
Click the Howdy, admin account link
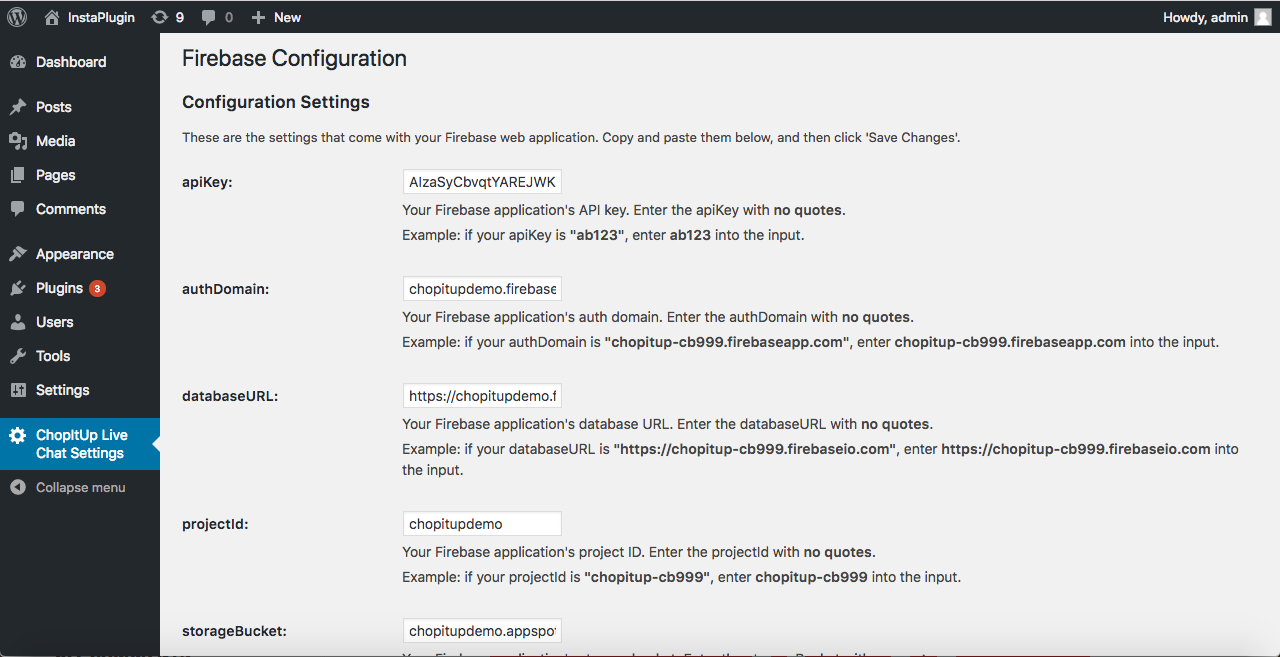[1205, 17]
